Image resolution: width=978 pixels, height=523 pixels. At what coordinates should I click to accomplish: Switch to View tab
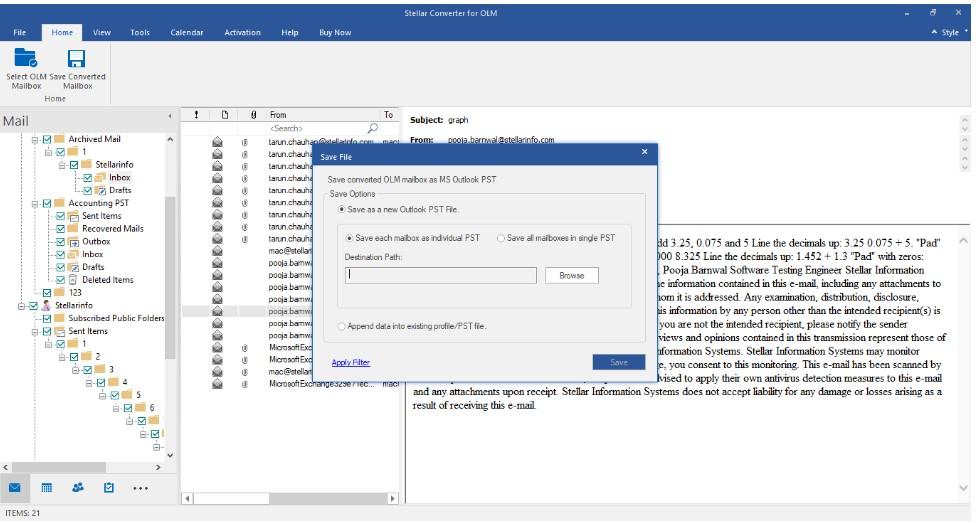(x=102, y=32)
